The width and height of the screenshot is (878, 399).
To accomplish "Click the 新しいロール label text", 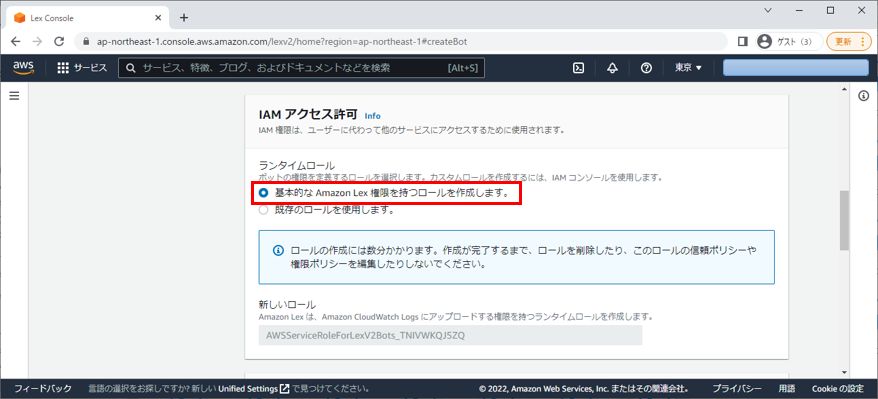I will click(x=287, y=305).
